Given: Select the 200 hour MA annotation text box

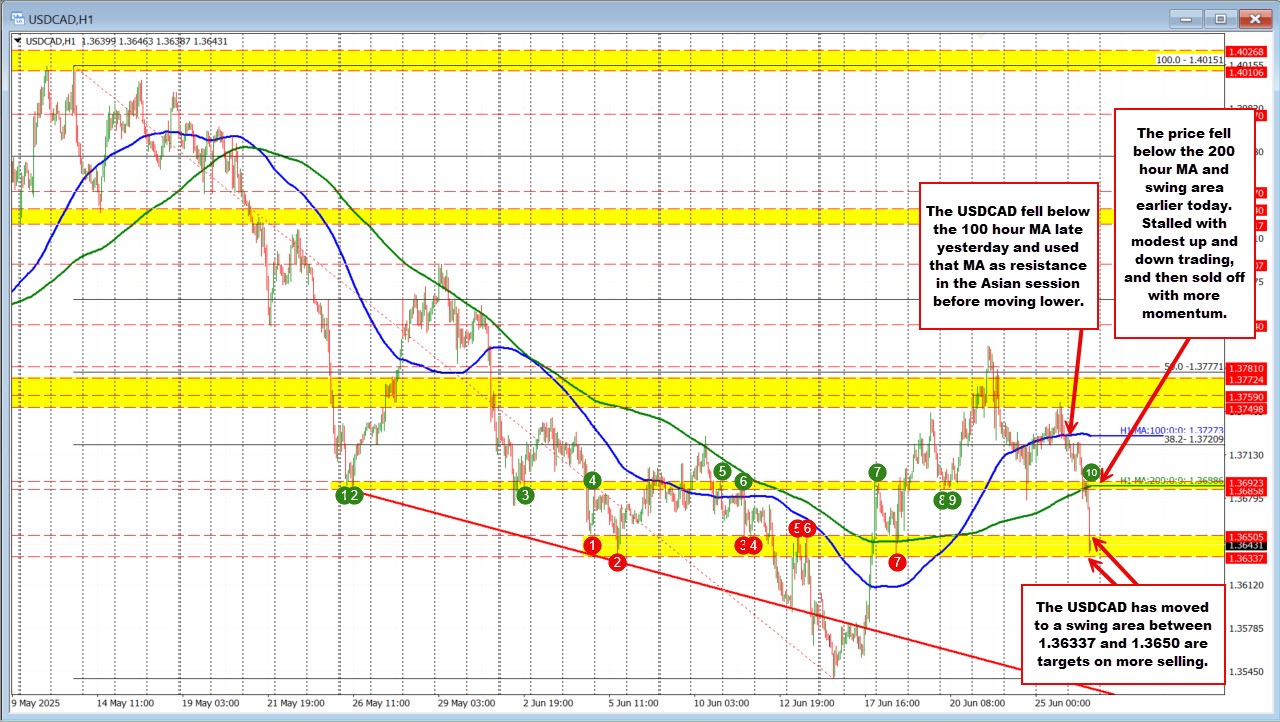Looking at the screenshot, I should click(x=1184, y=223).
